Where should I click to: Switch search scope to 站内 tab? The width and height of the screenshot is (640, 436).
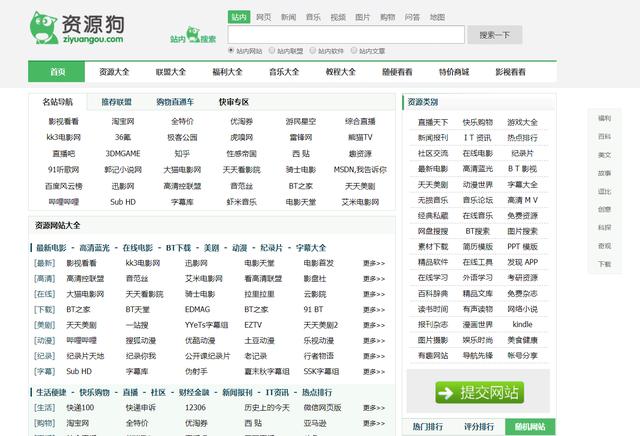(x=239, y=17)
